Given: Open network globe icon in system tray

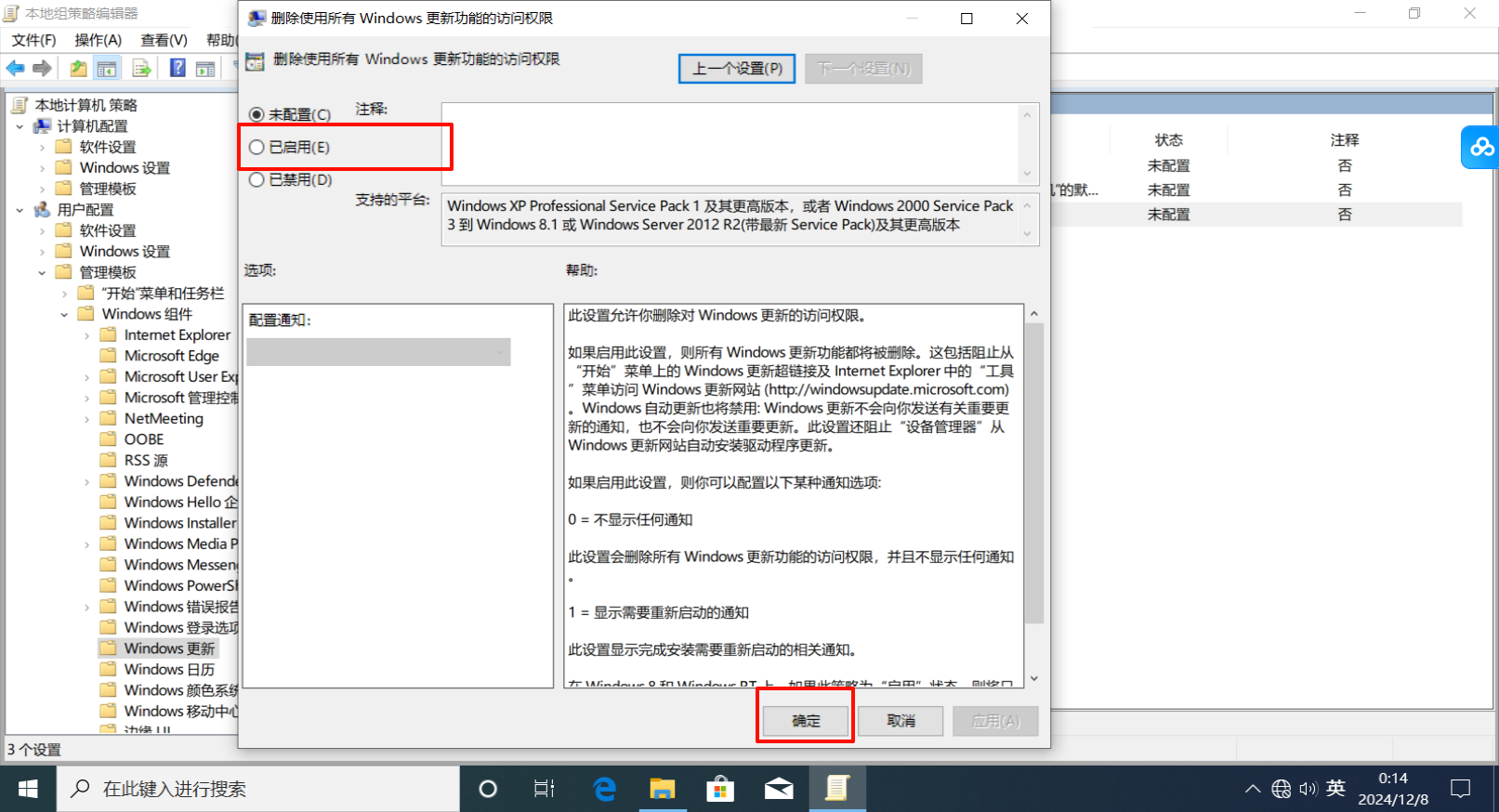Looking at the screenshot, I should point(1282,789).
